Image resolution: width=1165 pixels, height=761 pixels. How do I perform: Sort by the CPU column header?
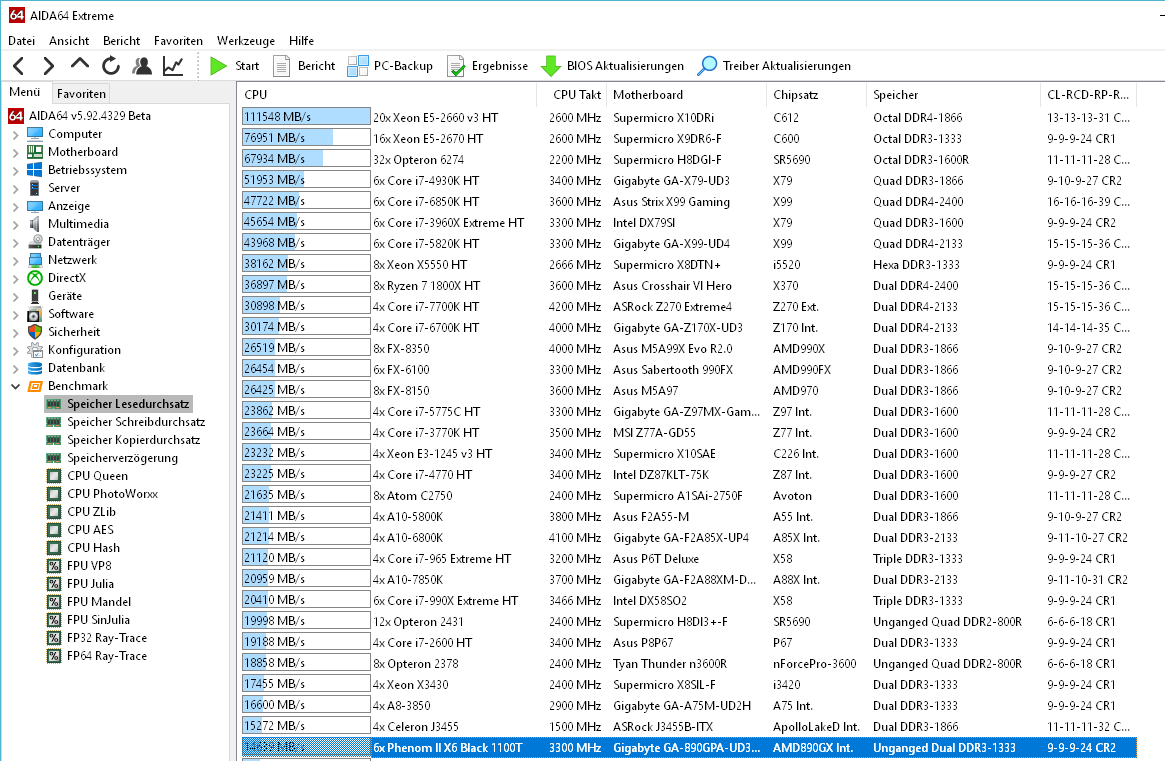tap(387, 95)
